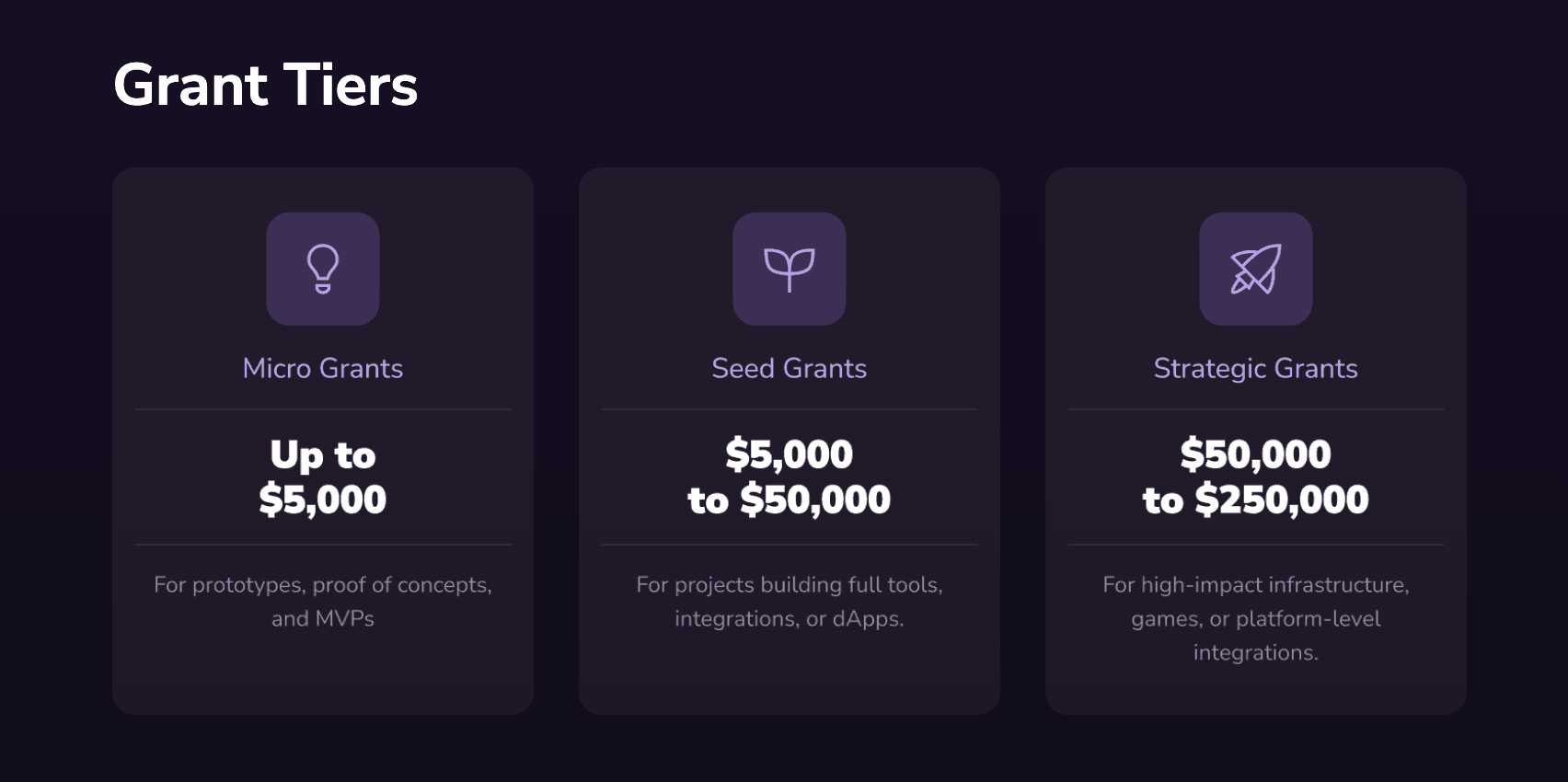Click the Up to $5,000 amount text
This screenshot has height=782, width=1568.
(323, 477)
